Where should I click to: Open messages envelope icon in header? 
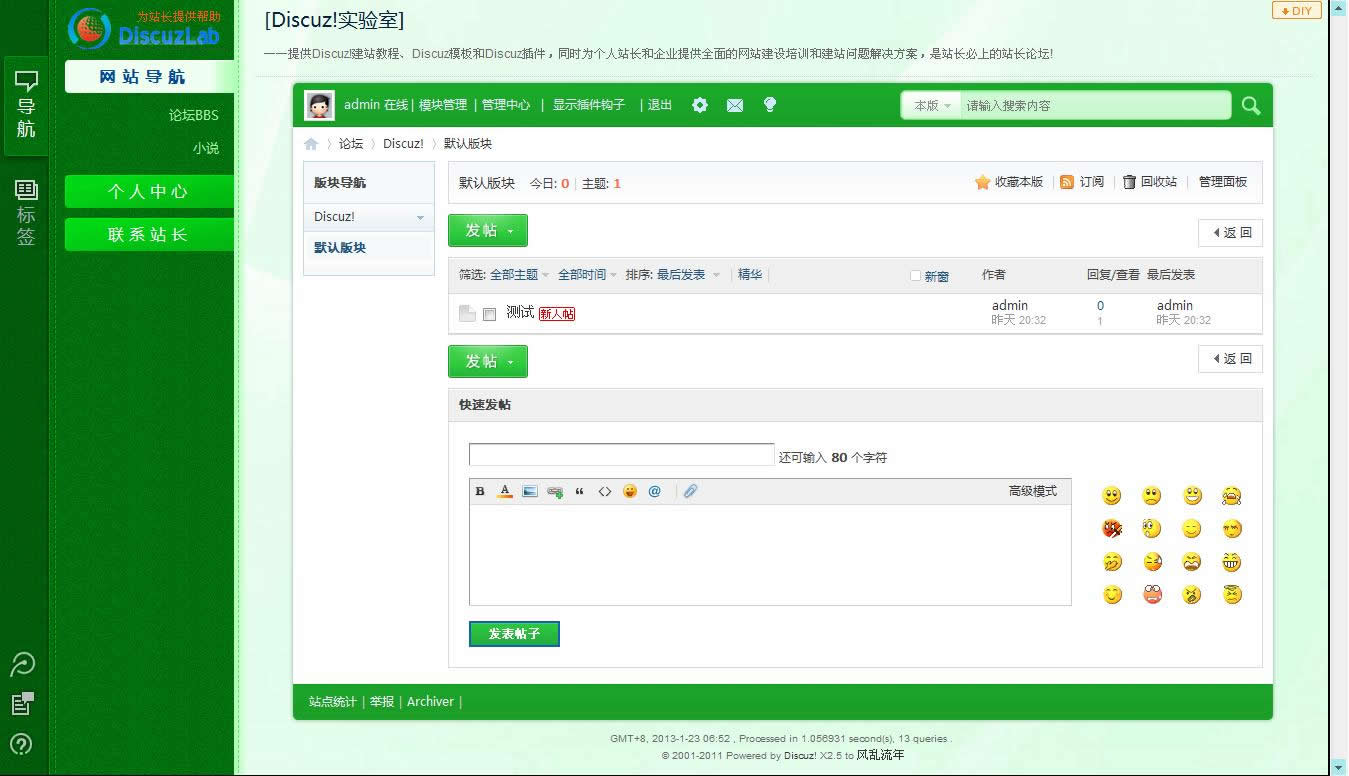735,105
